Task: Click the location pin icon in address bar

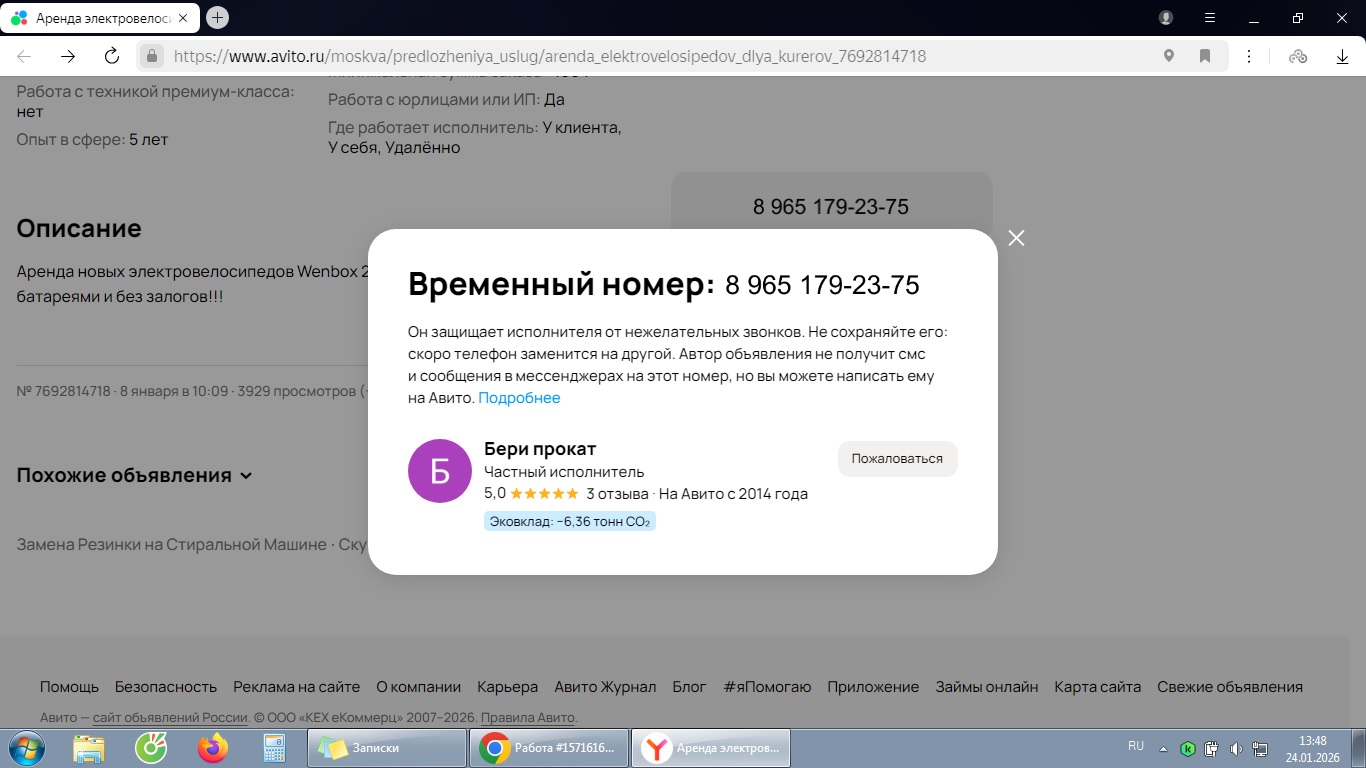Action: [1168, 56]
